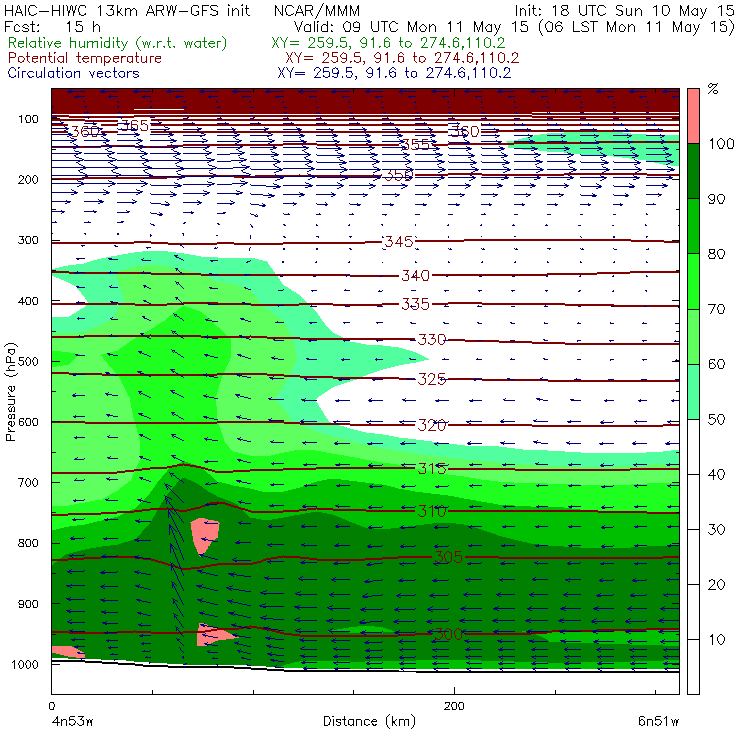The image size is (740, 740).
Task: Click the '4n53w' start coordinate label
Action: pyautogui.click(x=72, y=722)
